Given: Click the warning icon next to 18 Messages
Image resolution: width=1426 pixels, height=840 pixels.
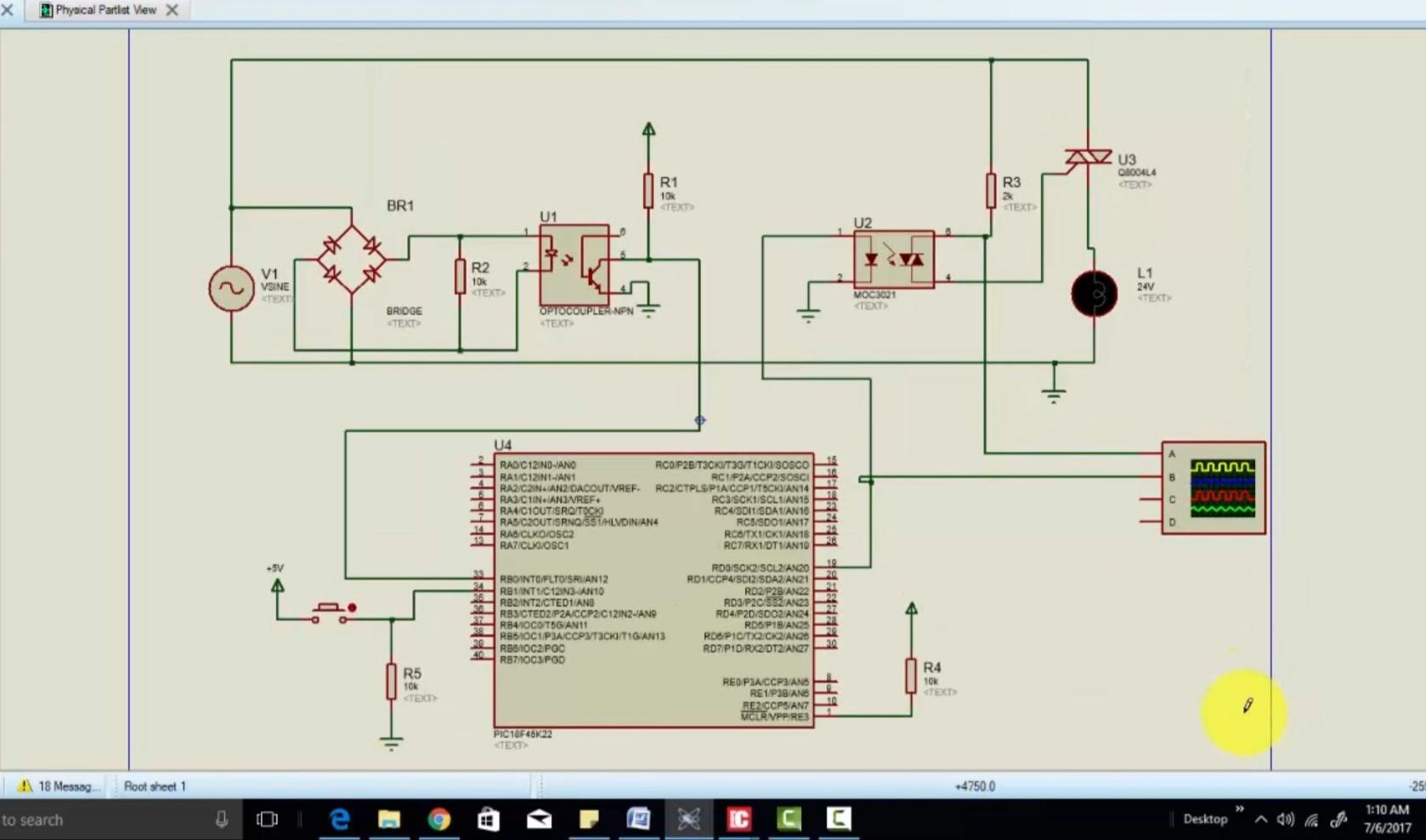Looking at the screenshot, I should point(25,786).
